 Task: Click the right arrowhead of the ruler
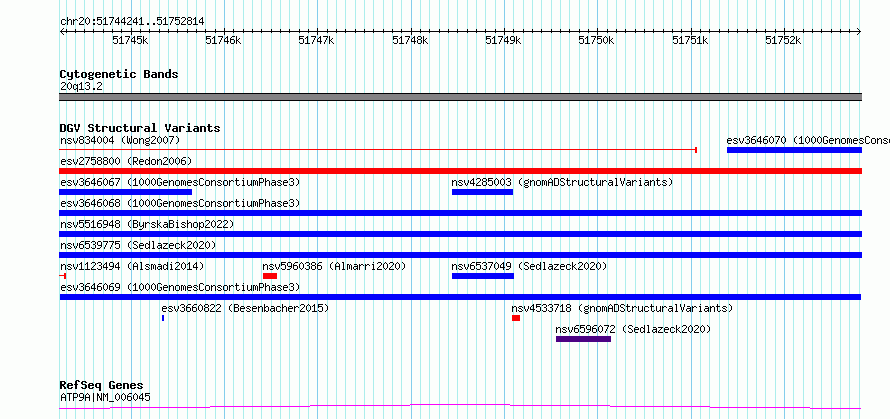tap(859, 32)
